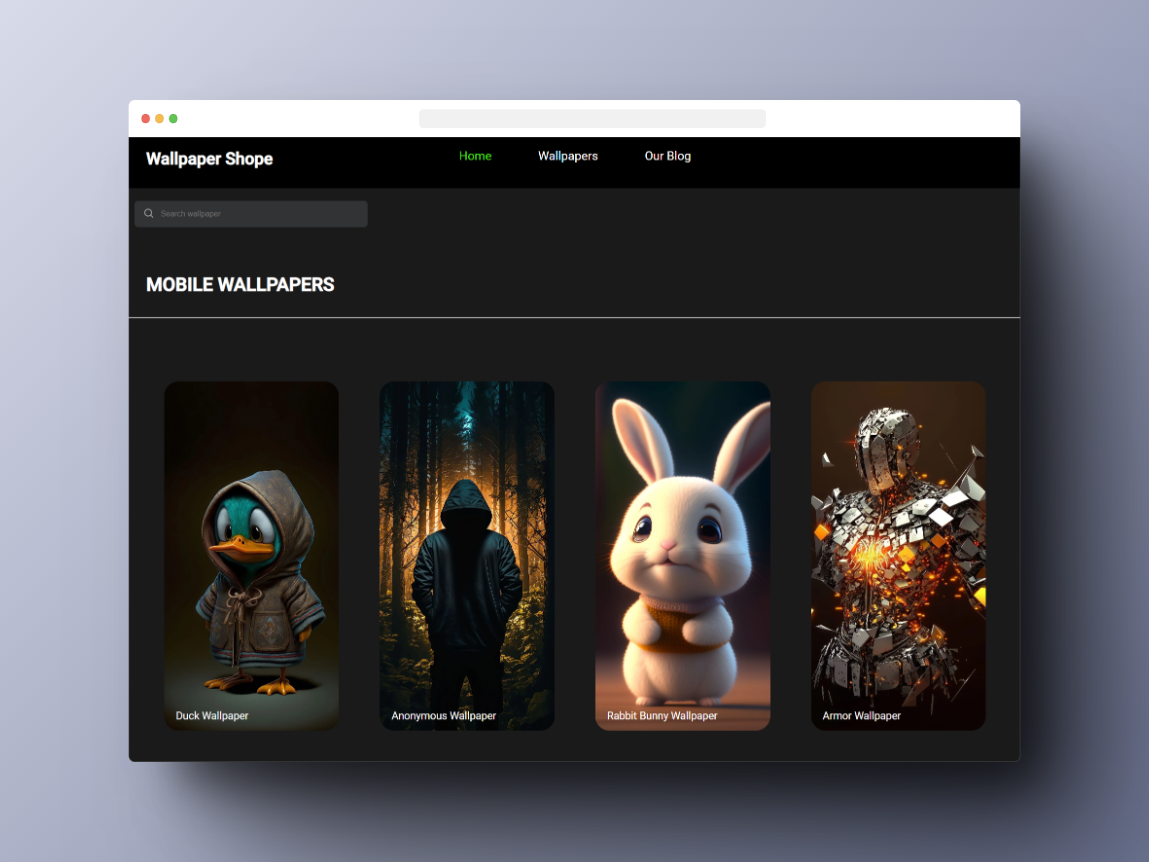Open the Wallpapers menu item
This screenshot has width=1149, height=862.
(x=567, y=156)
